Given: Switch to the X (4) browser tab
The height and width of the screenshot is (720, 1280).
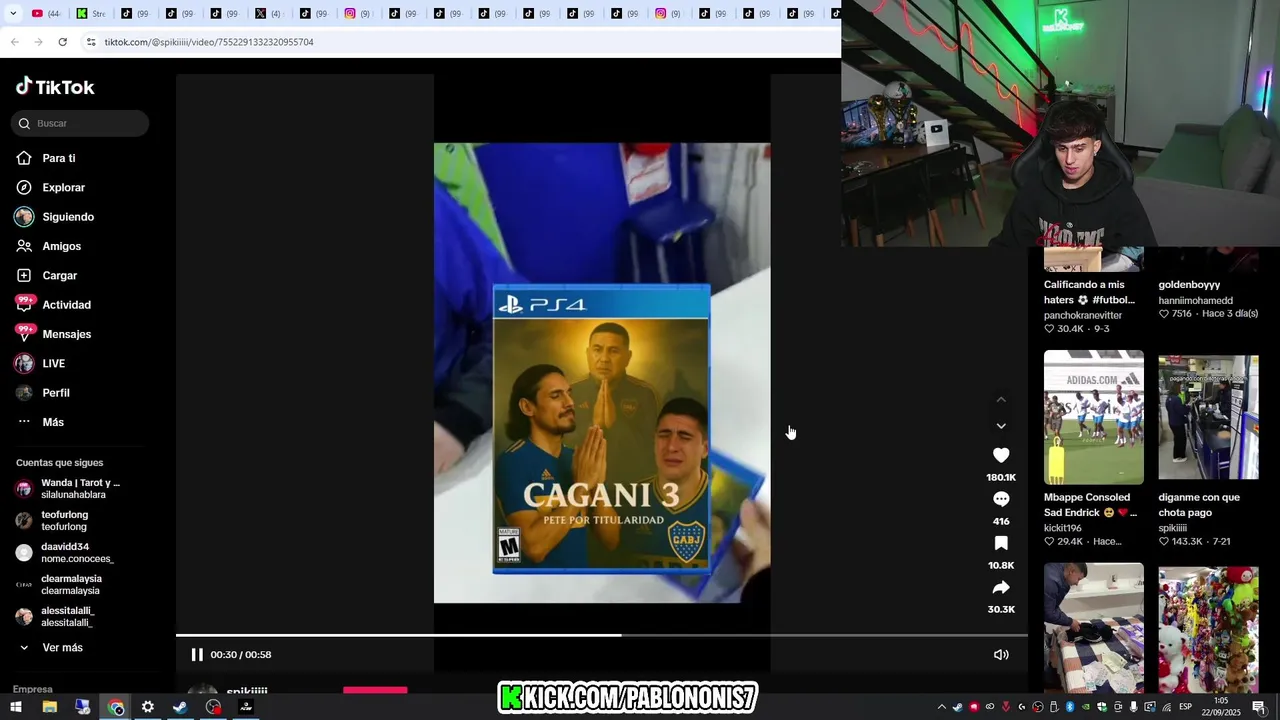Looking at the screenshot, I should (x=267, y=13).
